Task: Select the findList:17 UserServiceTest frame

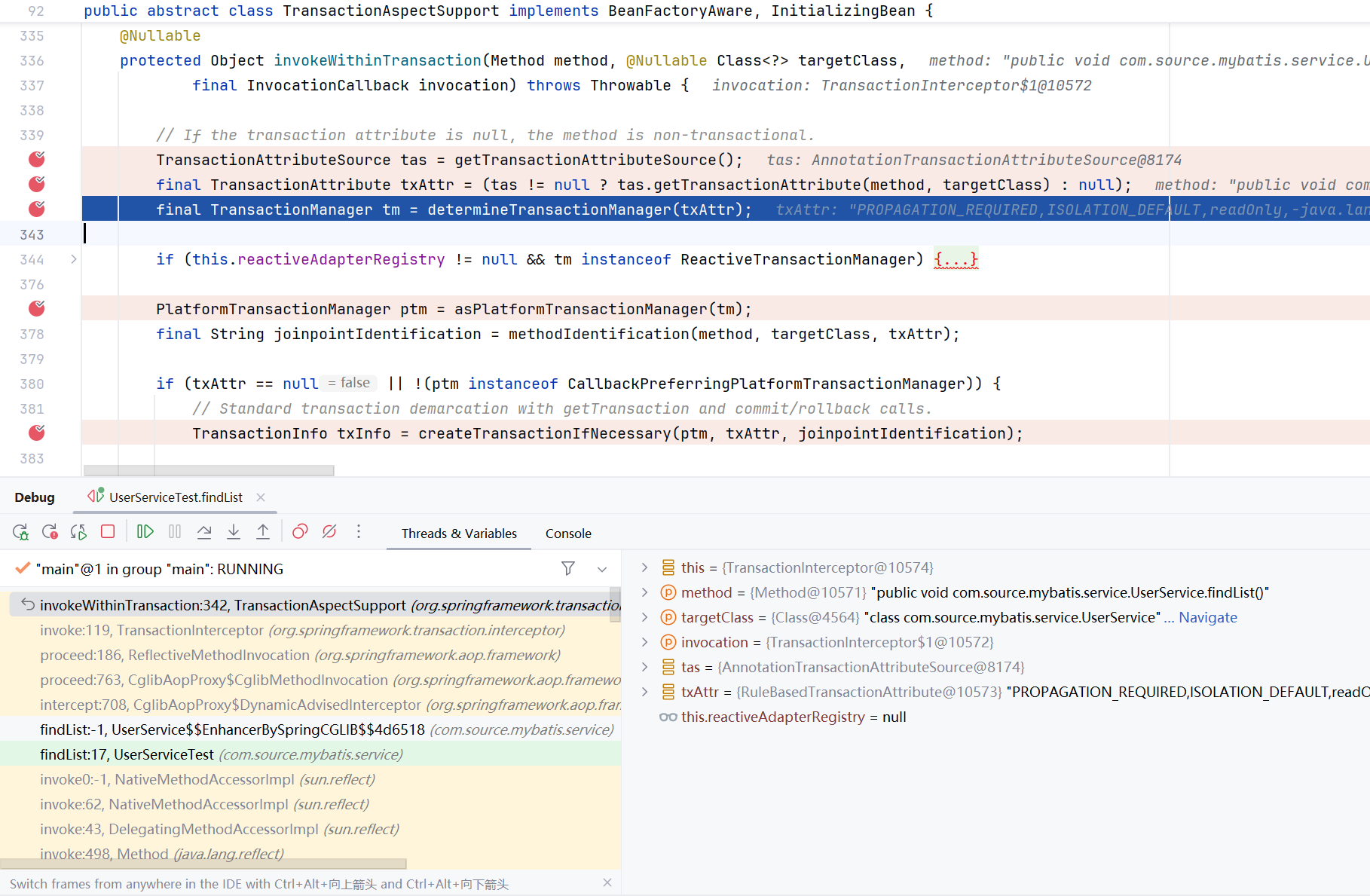Action: 310,754
